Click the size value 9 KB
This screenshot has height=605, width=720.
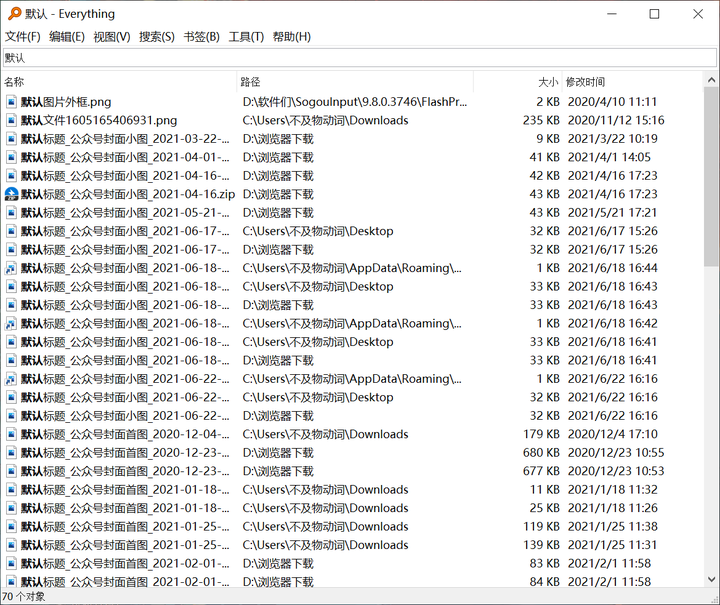point(548,139)
